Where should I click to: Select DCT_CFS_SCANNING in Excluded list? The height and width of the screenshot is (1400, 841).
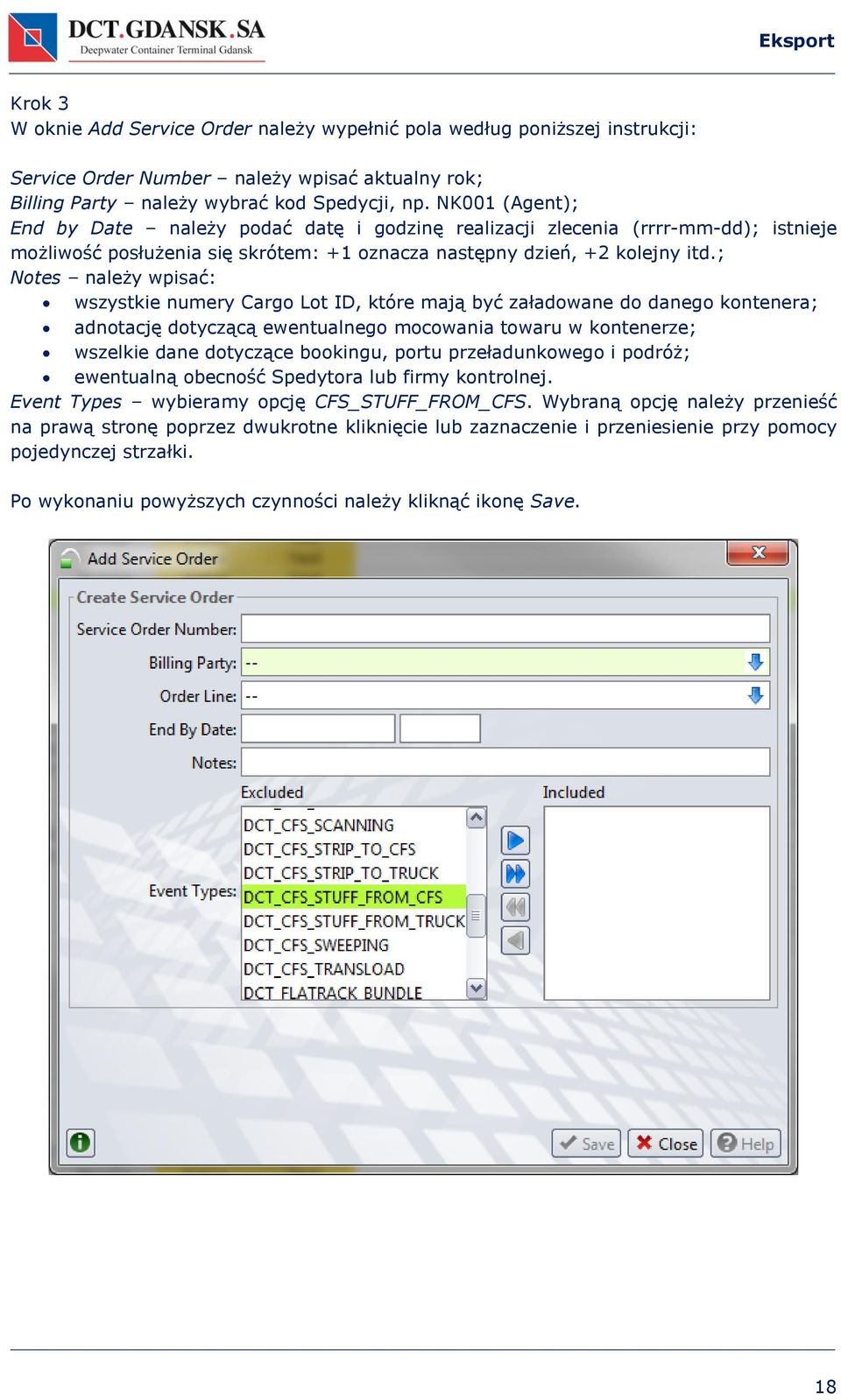[354, 826]
